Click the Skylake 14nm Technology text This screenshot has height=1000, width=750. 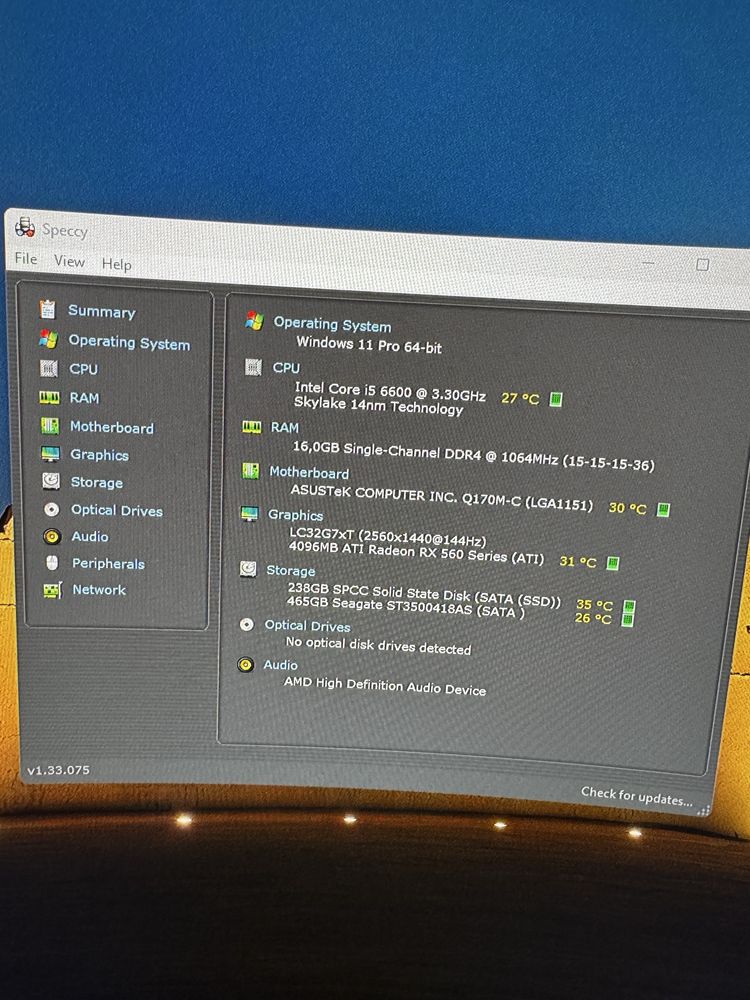tap(378, 406)
